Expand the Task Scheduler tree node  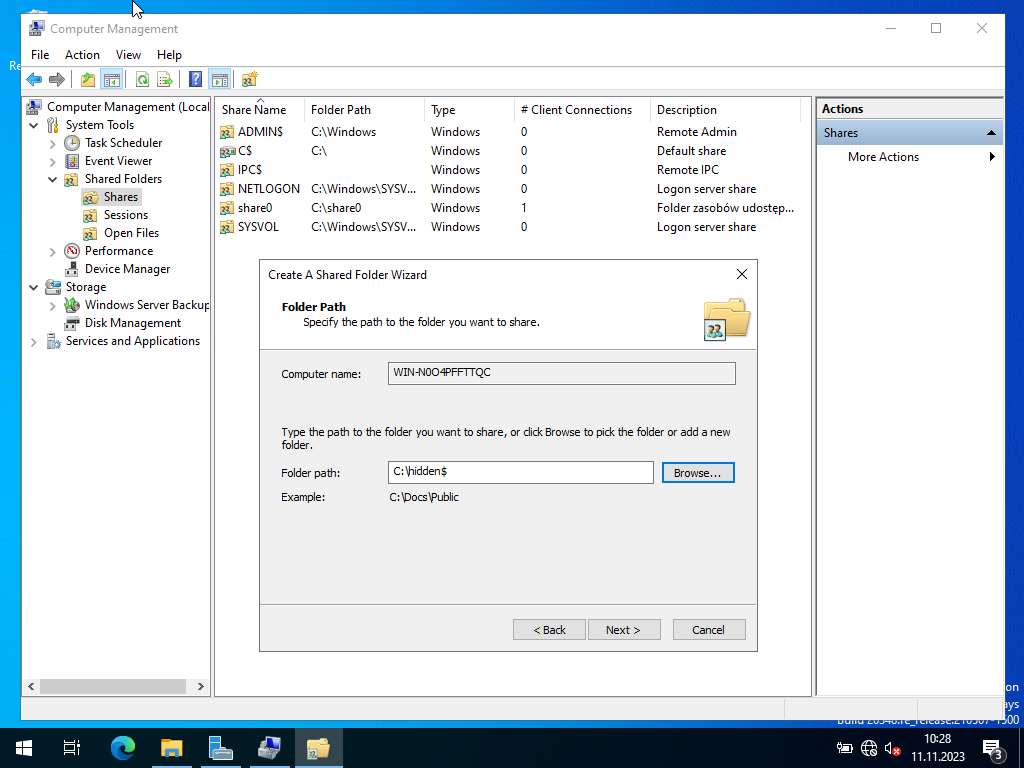point(53,143)
